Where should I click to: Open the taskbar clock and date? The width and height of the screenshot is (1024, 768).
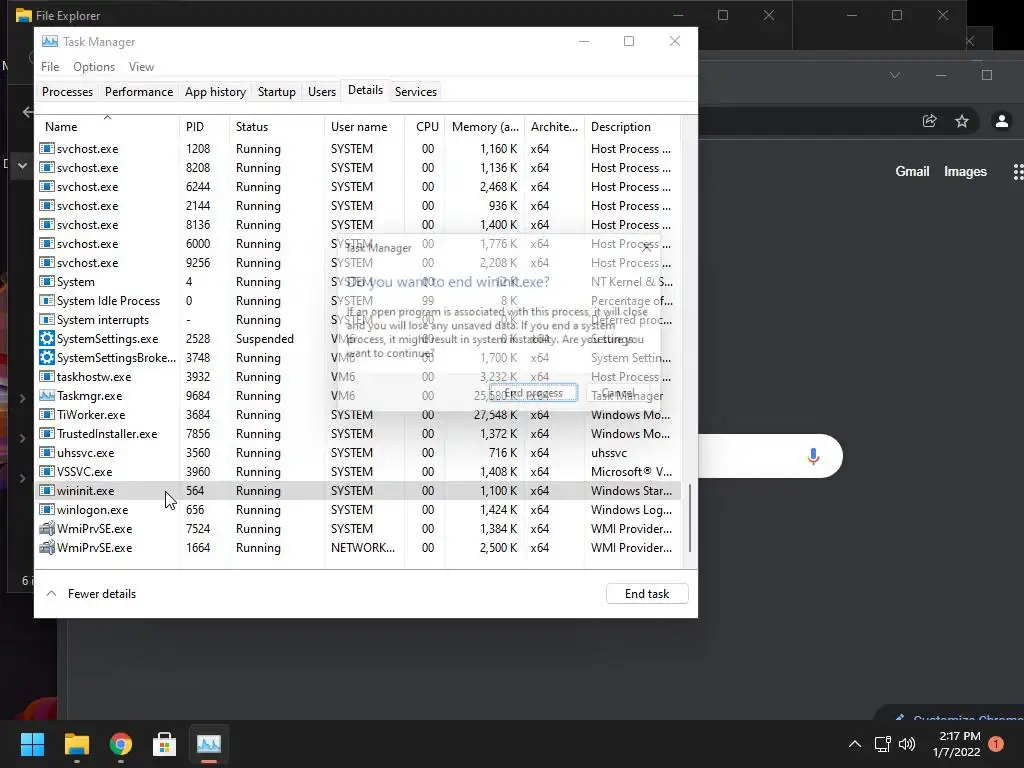point(957,744)
